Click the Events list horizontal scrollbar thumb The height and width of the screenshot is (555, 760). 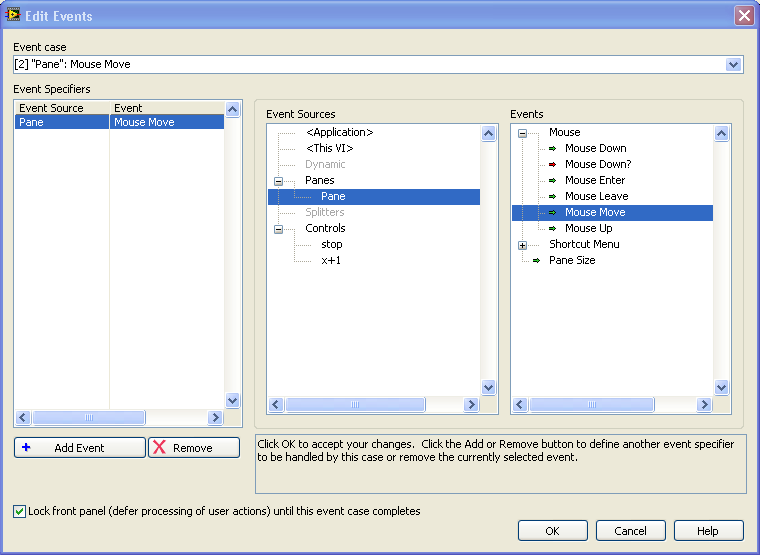(592, 404)
